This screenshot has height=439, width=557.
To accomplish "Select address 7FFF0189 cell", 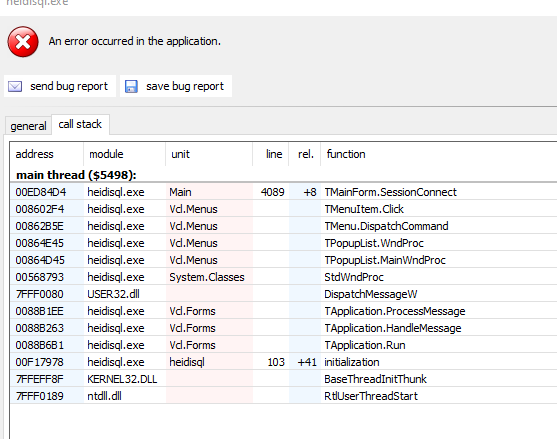I will pyautogui.click(x=39, y=396).
